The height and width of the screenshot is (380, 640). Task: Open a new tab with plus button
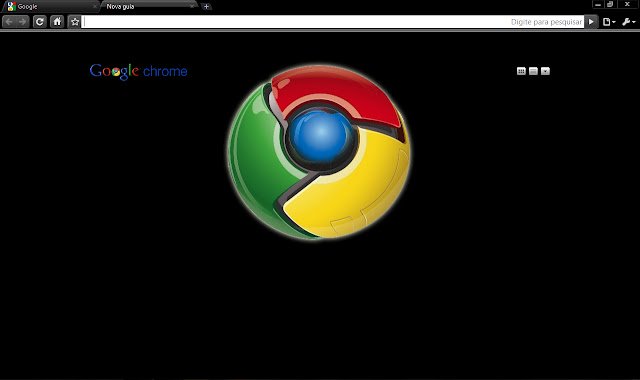click(x=206, y=7)
